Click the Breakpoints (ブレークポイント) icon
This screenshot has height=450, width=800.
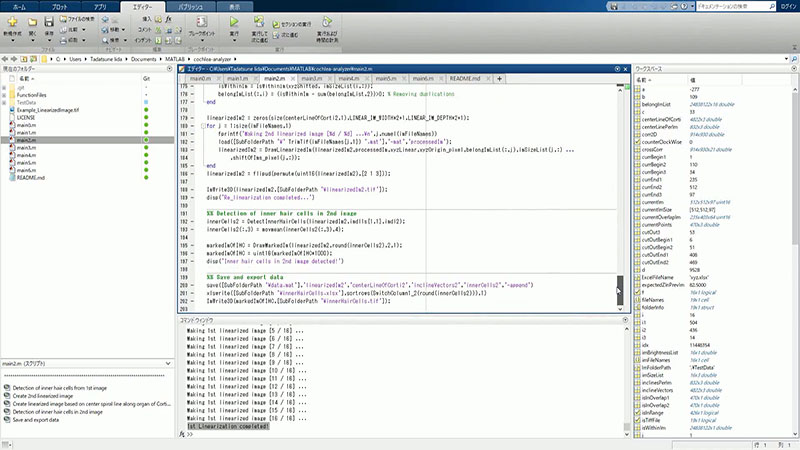pos(202,22)
